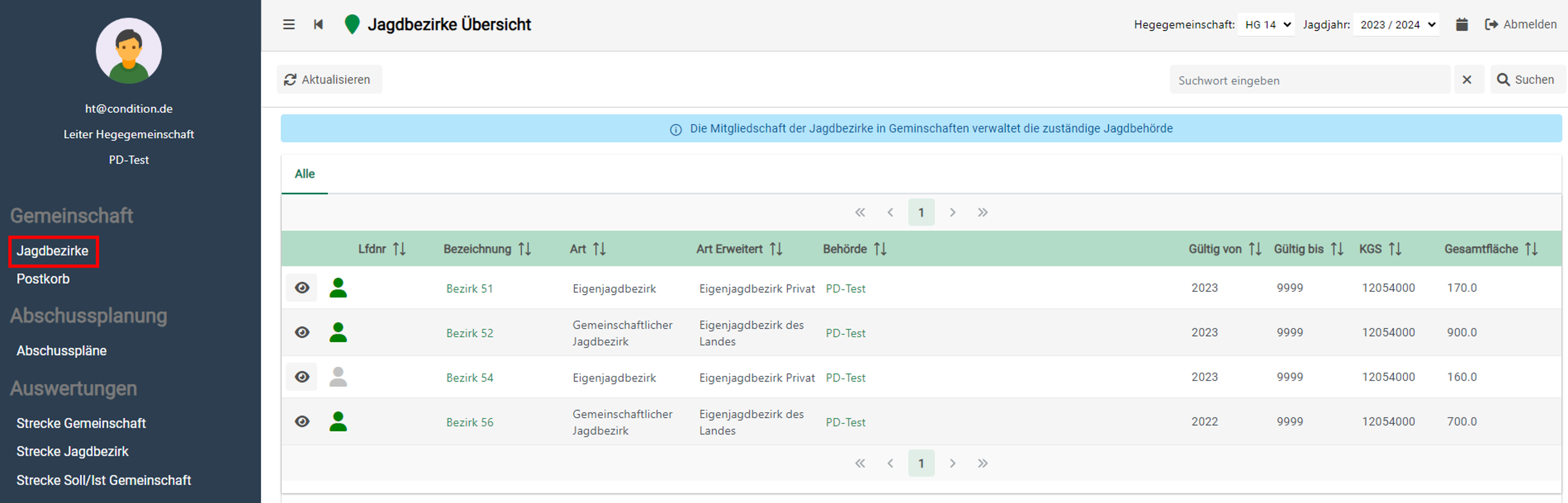
Task: Open the calendar icon in header
Action: [x=1461, y=24]
